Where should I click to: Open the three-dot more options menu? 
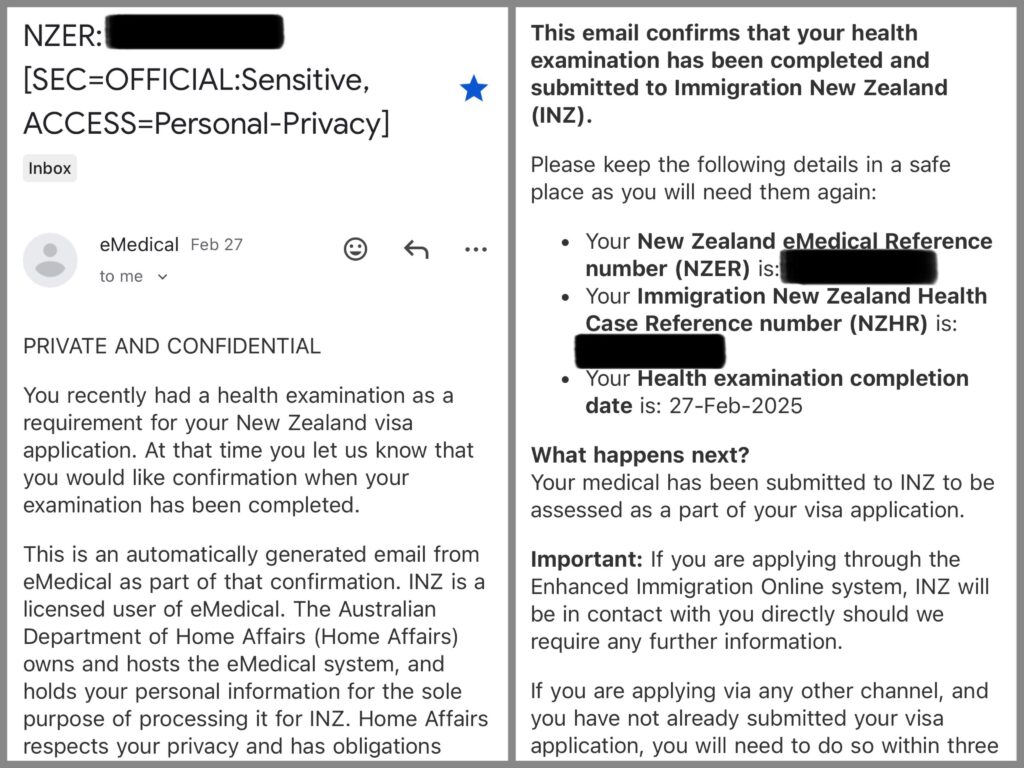(x=476, y=249)
